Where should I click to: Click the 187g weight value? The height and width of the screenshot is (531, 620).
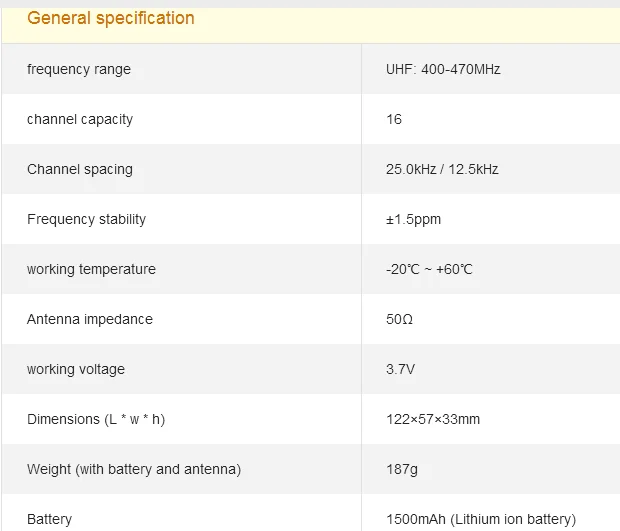402,469
